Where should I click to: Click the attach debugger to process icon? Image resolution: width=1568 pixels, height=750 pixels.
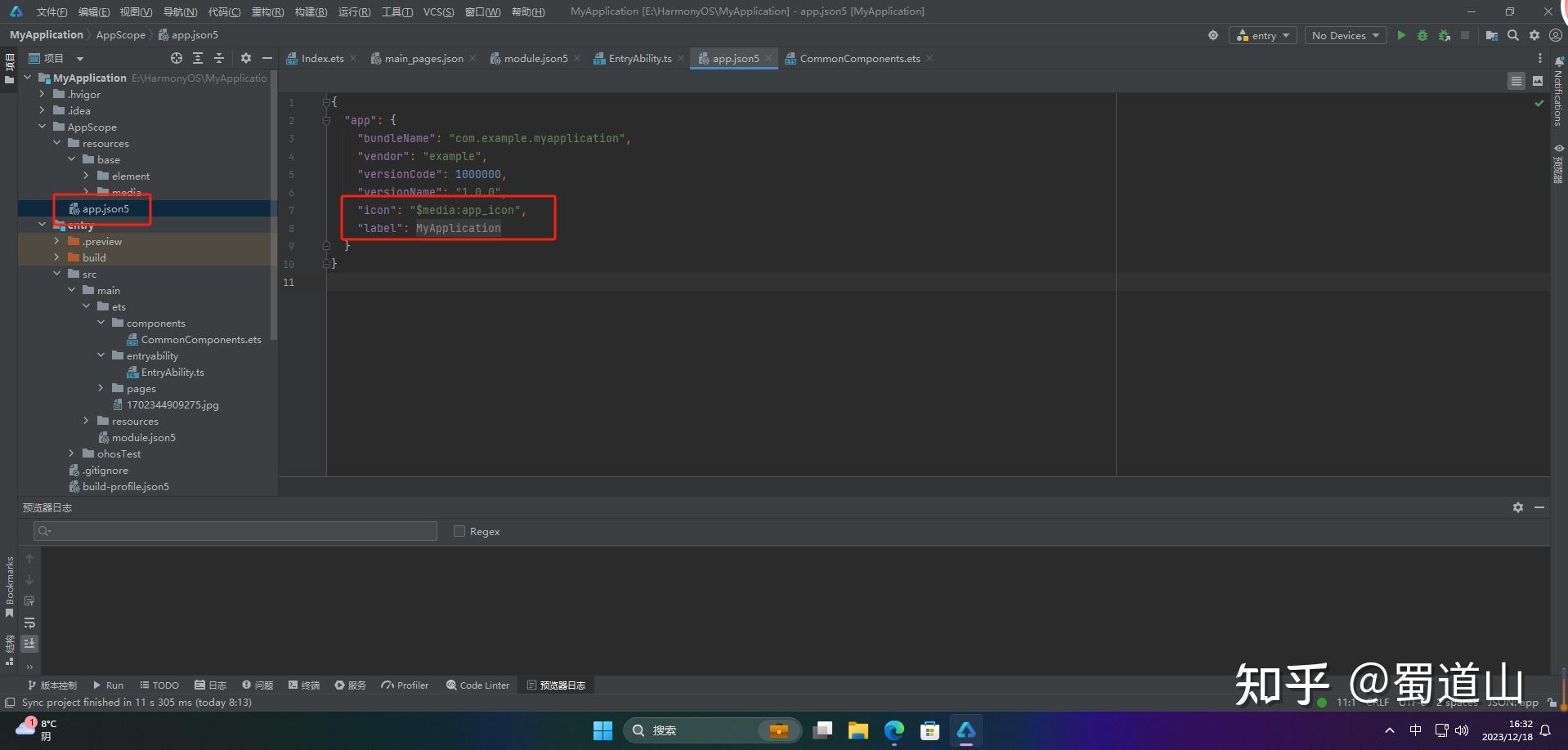pos(1445,35)
